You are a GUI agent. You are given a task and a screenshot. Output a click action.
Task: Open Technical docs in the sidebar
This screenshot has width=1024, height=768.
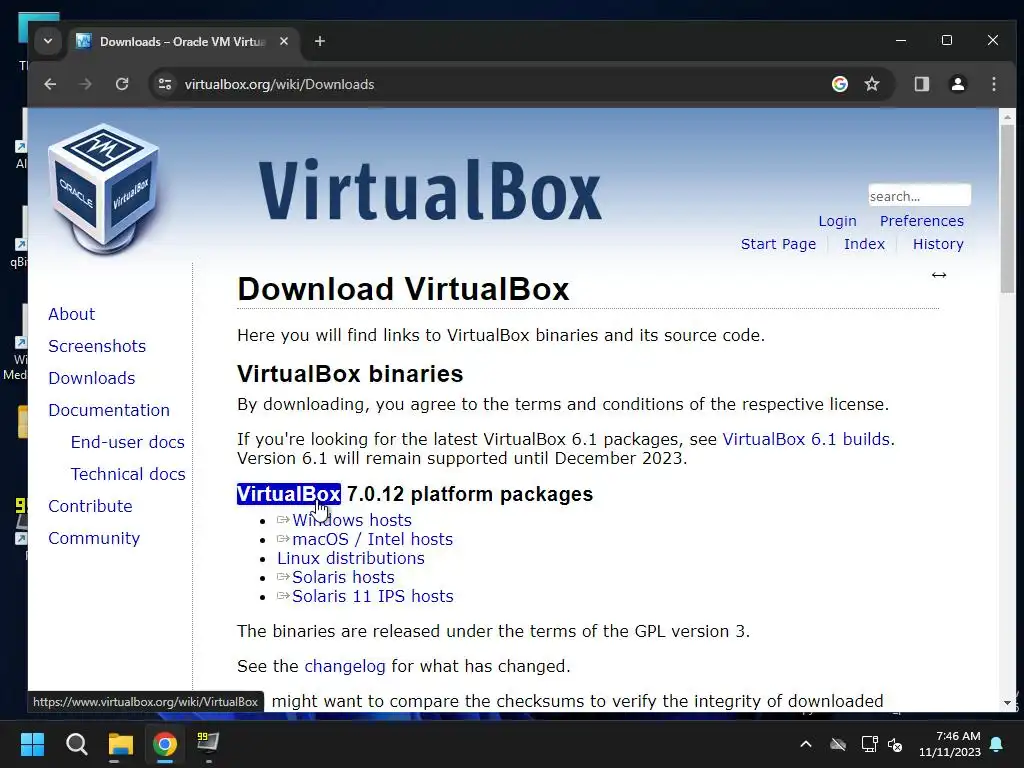pos(128,474)
